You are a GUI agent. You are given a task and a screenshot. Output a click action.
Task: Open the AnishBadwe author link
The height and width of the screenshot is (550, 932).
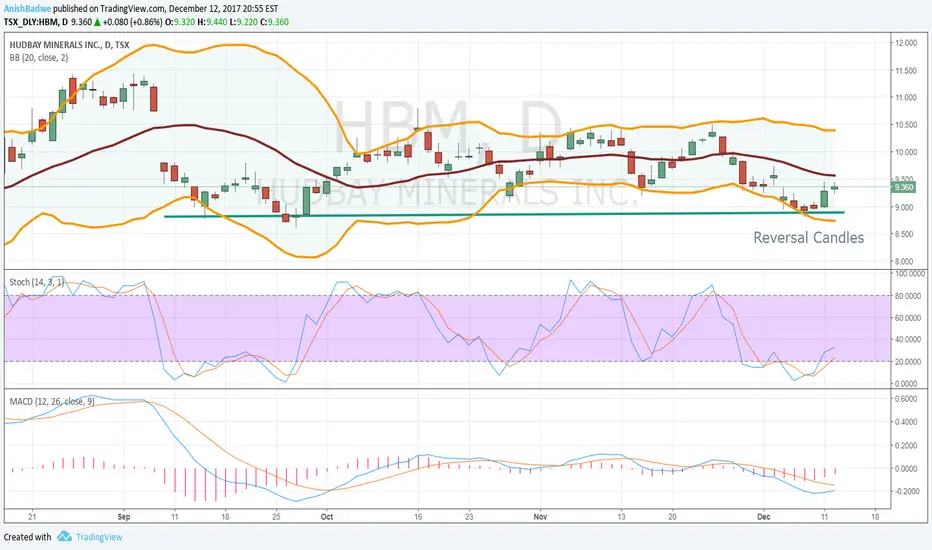coord(27,9)
